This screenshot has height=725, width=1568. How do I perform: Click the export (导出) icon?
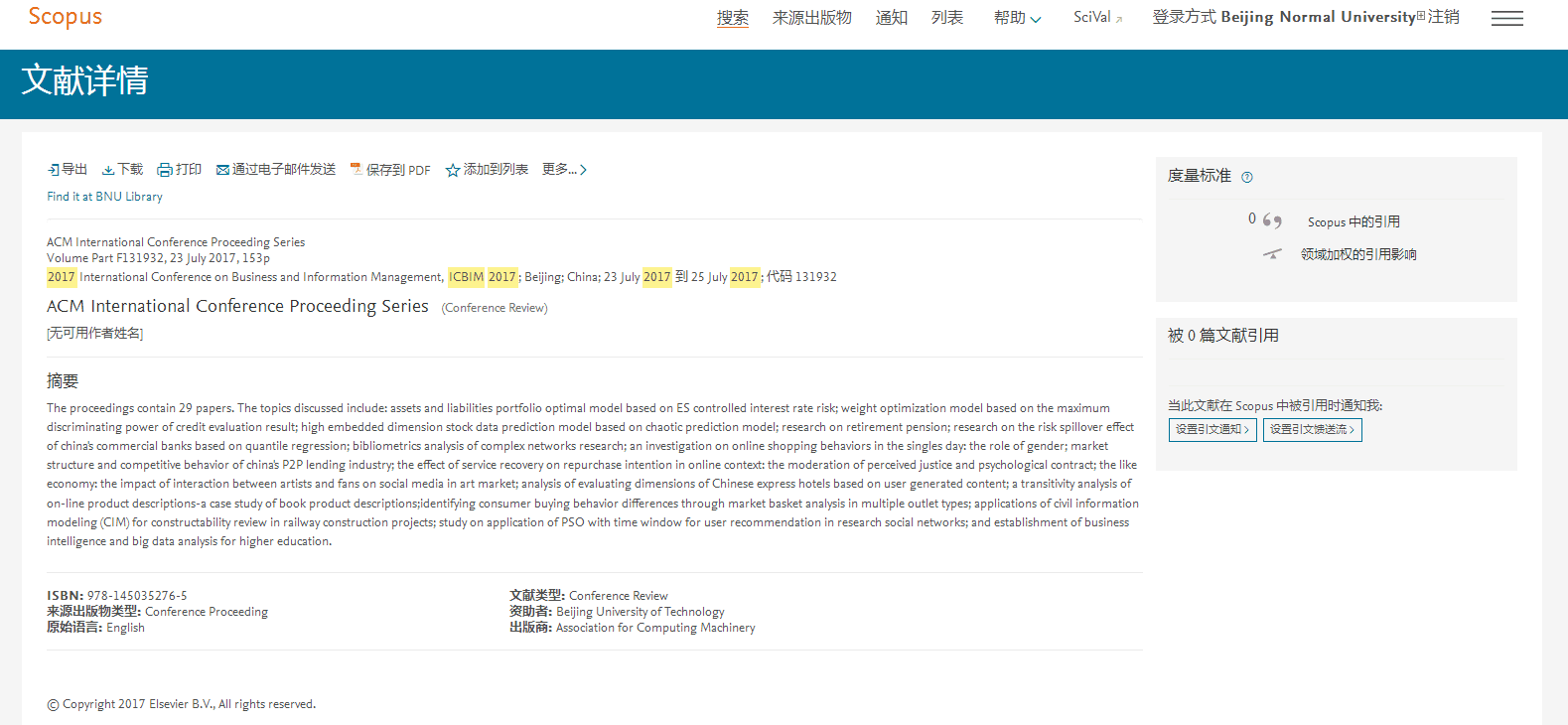(x=53, y=170)
